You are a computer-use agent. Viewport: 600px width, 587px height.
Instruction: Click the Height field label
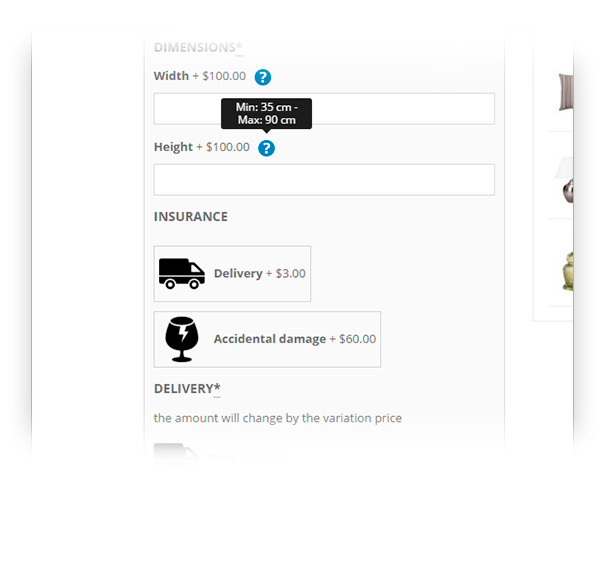(173, 147)
